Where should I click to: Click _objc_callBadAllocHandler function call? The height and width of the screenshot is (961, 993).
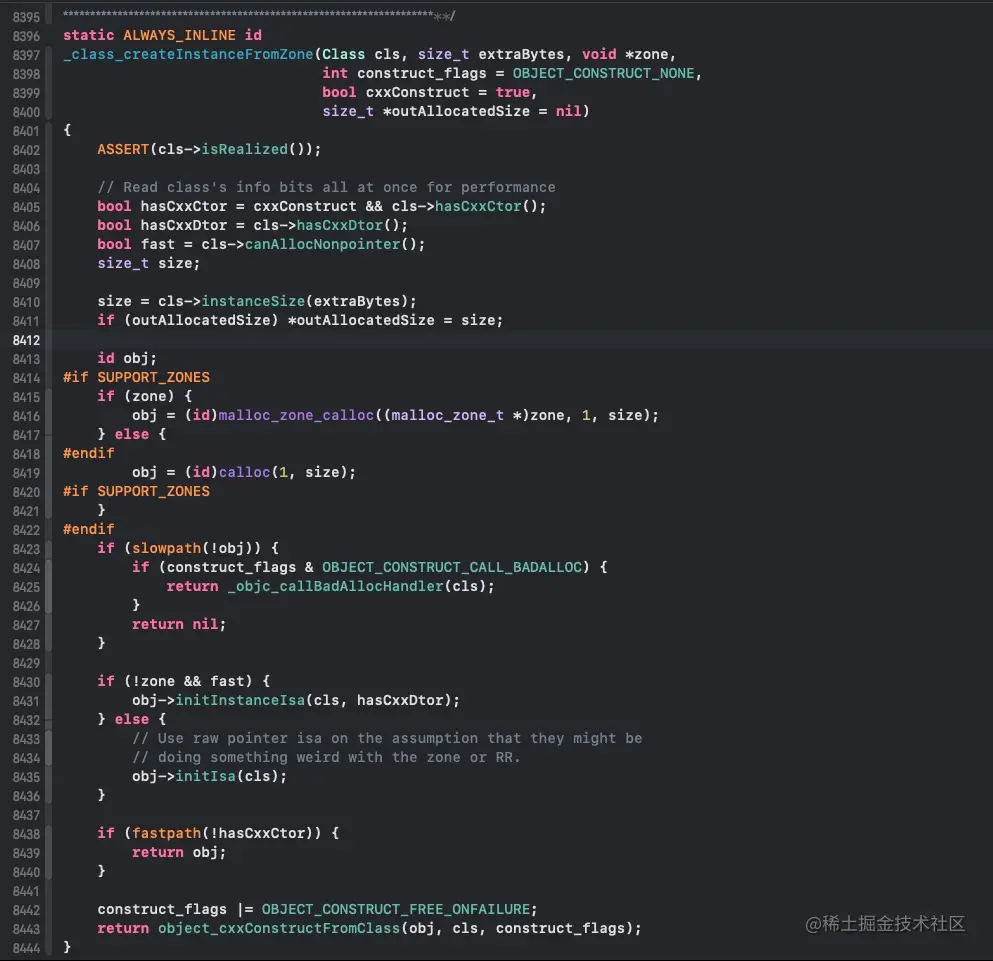(336, 587)
